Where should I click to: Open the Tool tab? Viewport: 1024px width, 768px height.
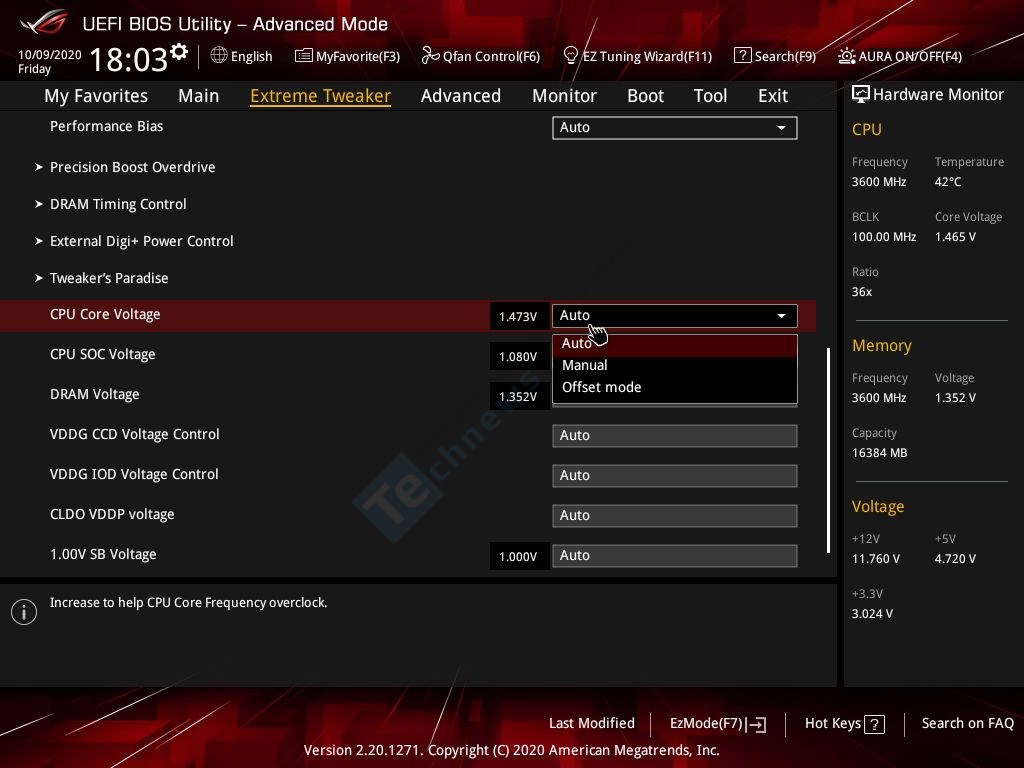click(710, 96)
